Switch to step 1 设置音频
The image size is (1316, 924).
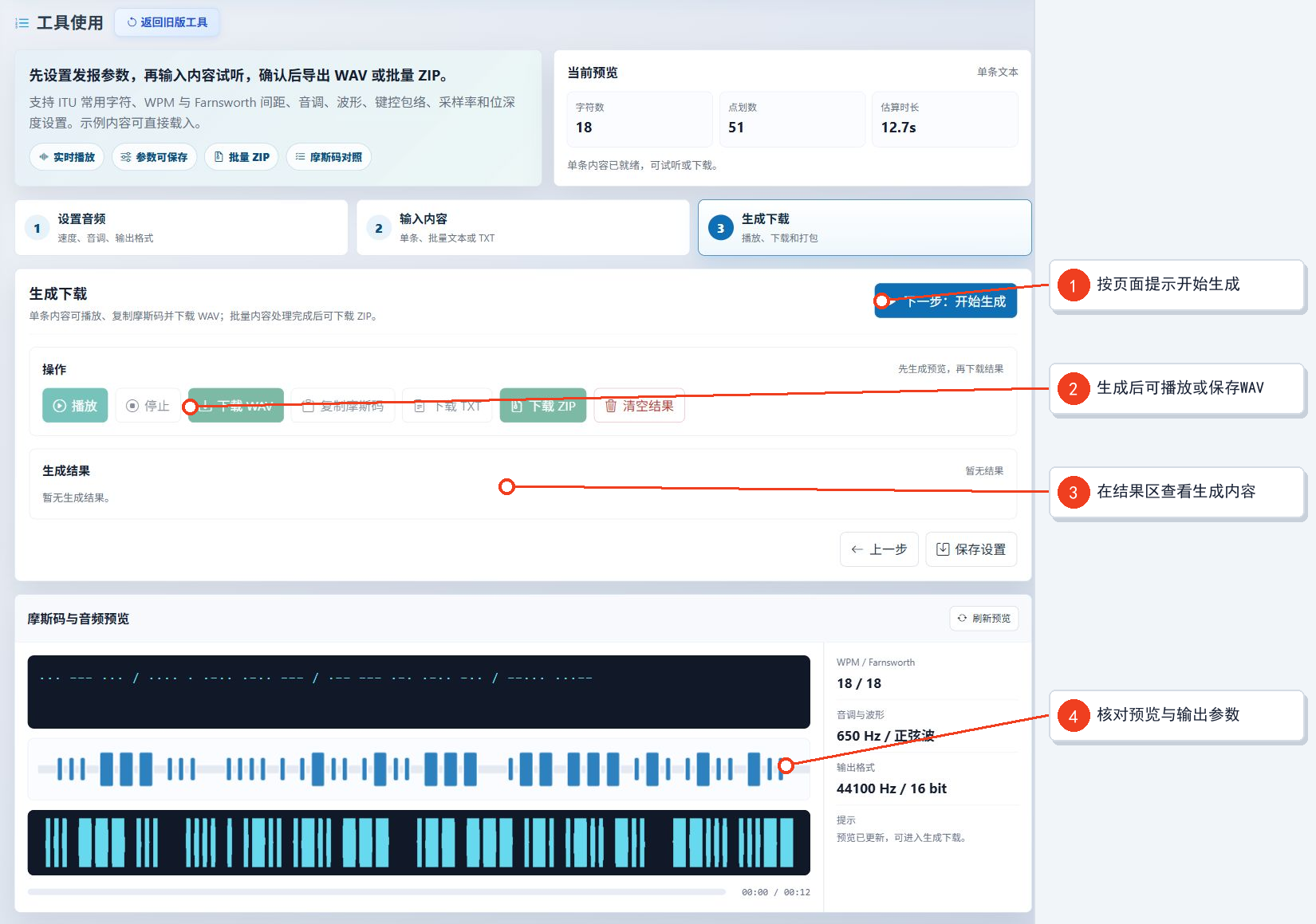click(181, 227)
